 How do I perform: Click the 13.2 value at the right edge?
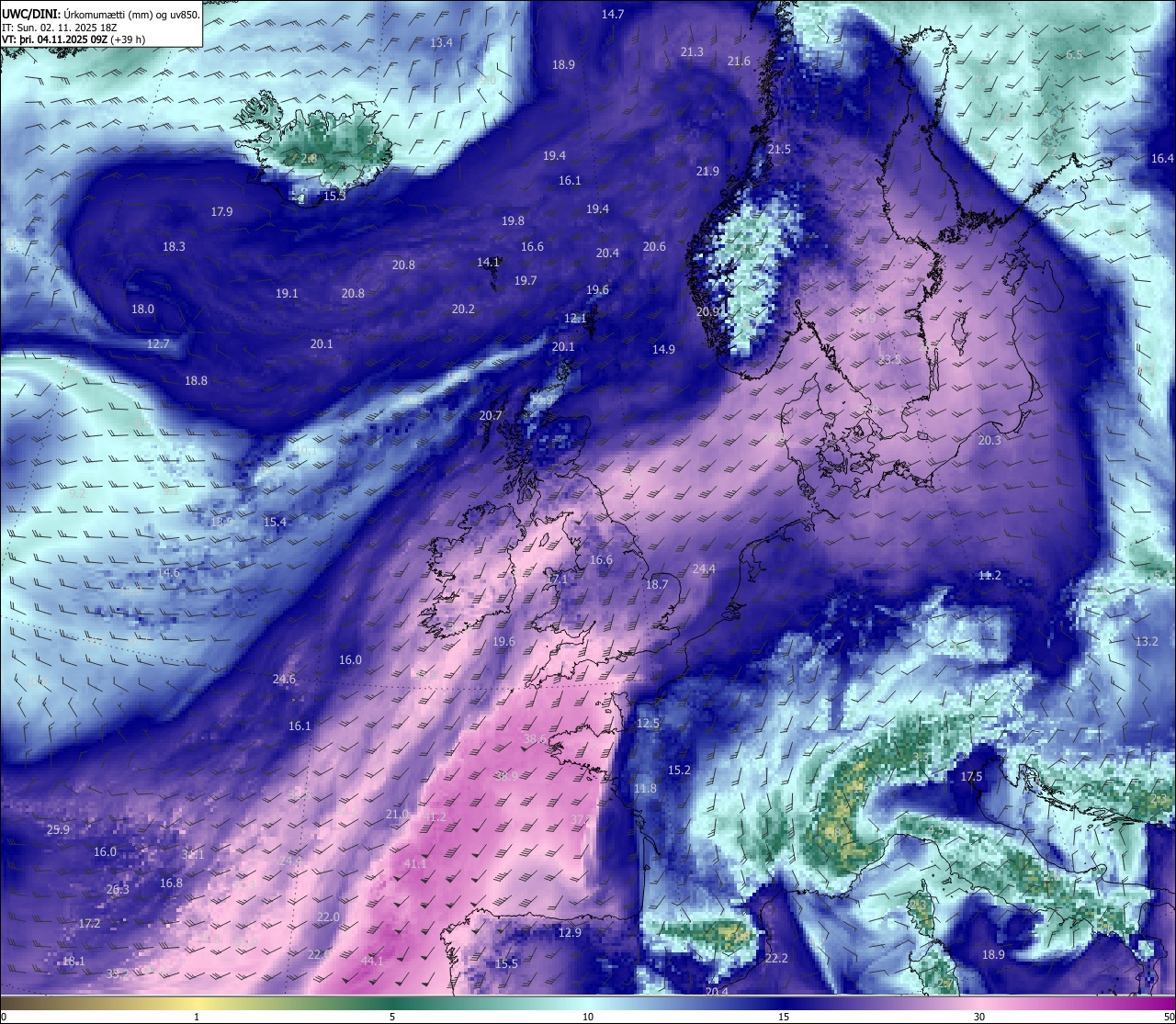tap(1147, 641)
